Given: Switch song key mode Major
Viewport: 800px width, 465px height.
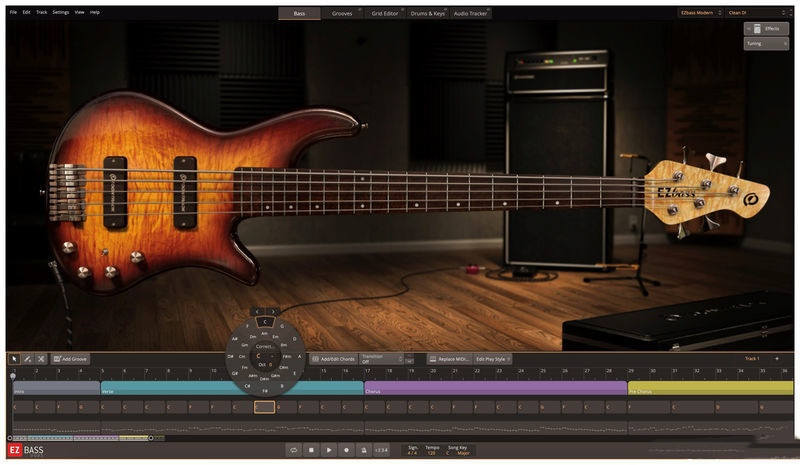Looking at the screenshot, I should 463,453.
